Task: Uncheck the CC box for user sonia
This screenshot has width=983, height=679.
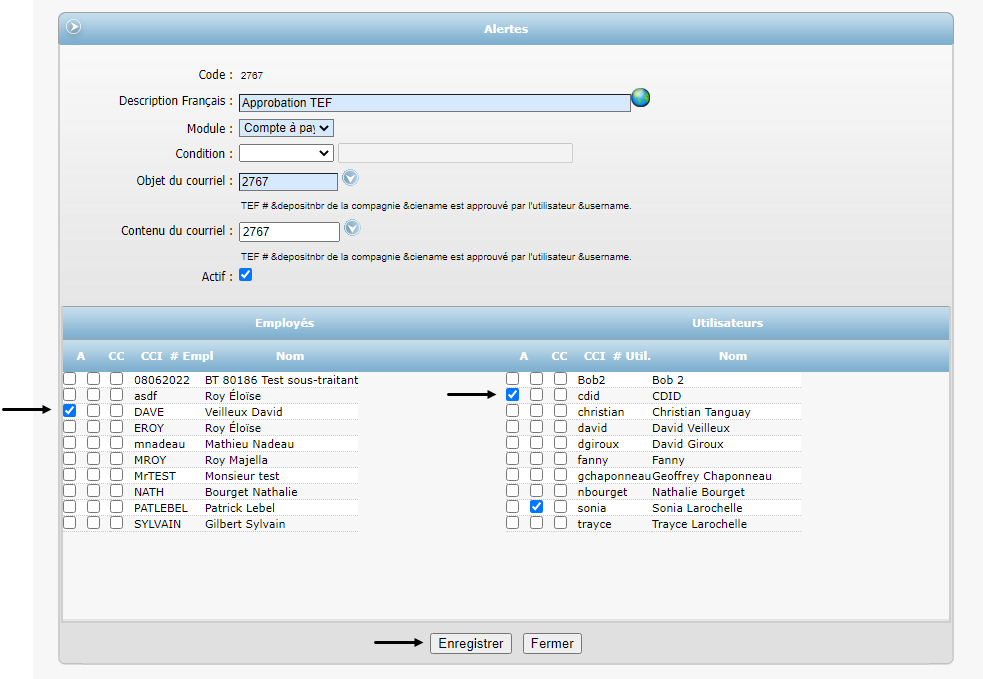Action: coord(536,507)
